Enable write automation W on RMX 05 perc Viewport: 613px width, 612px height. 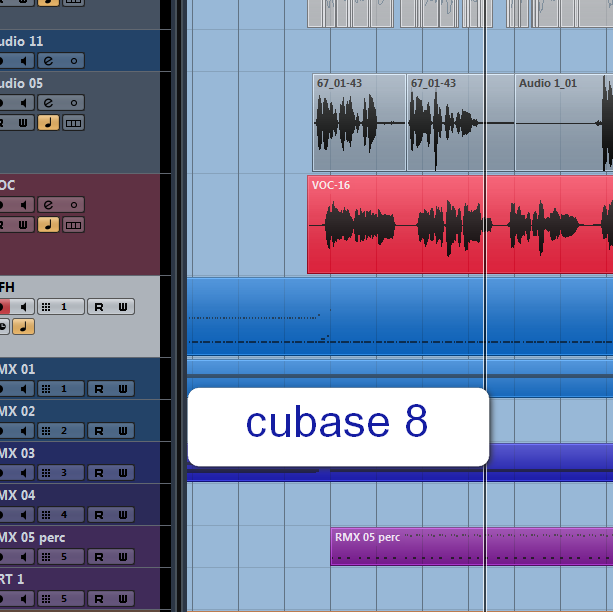click(123, 557)
